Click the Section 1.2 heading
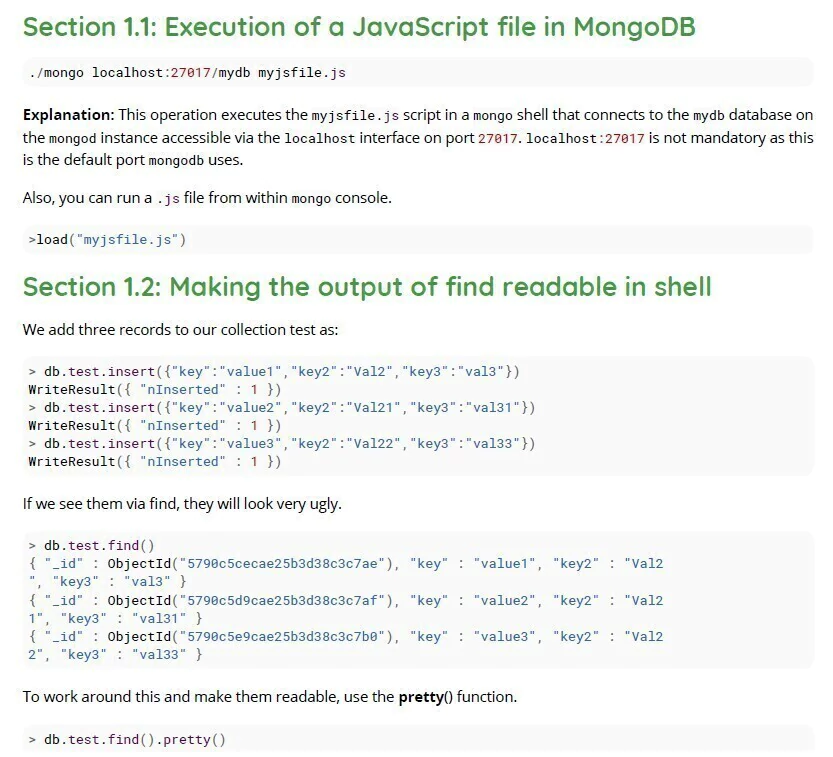Image resolution: width=833 pixels, height=757 pixels. click(x=367, y=287)
